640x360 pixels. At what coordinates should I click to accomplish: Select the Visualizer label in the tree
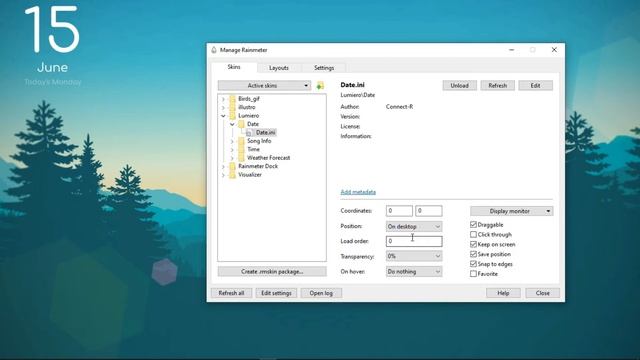tap(250, 175)
